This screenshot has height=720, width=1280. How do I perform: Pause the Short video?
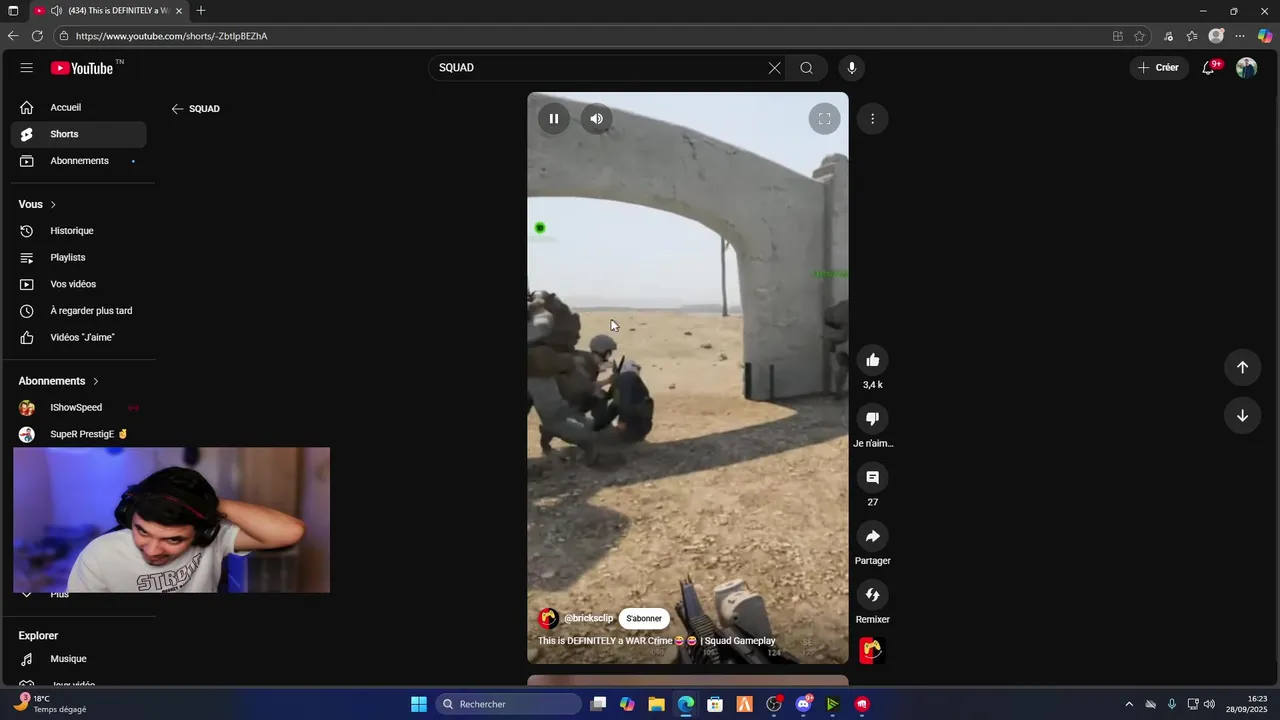[x=553, y=119]
